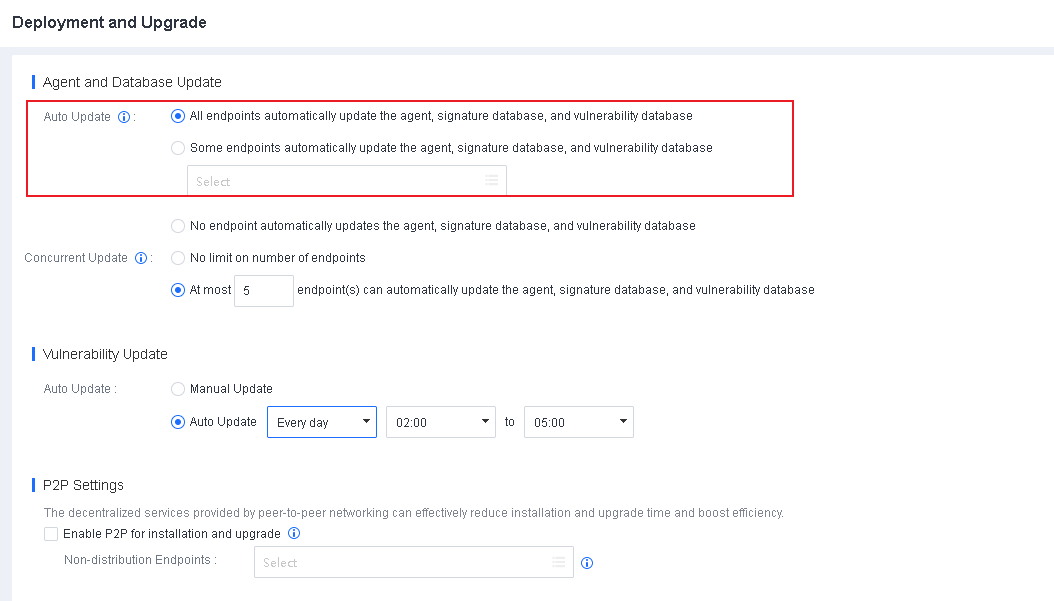The height and width of the screenshot is (601, 1054).
Task: Open the Some endpoints Select field
Action: [335, 181]
